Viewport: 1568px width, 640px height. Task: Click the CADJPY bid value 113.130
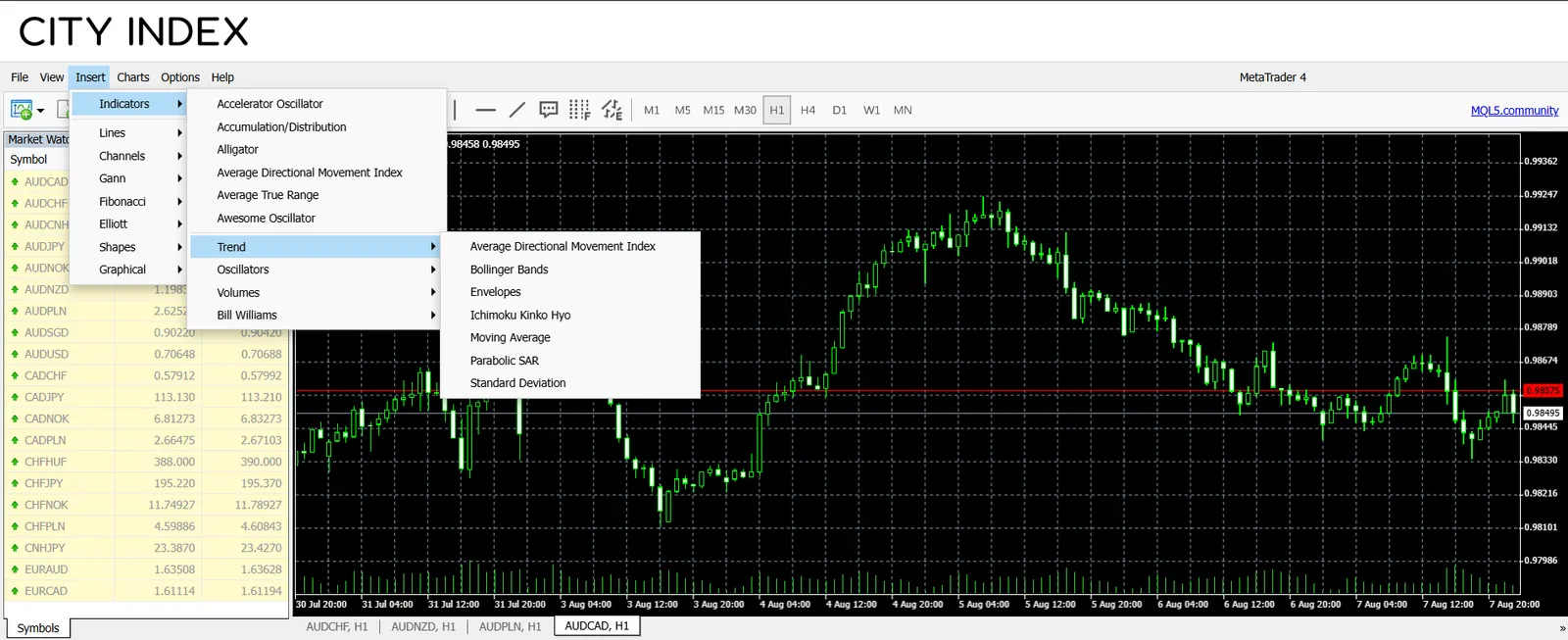pyautogui.click(x=174, y=398)
